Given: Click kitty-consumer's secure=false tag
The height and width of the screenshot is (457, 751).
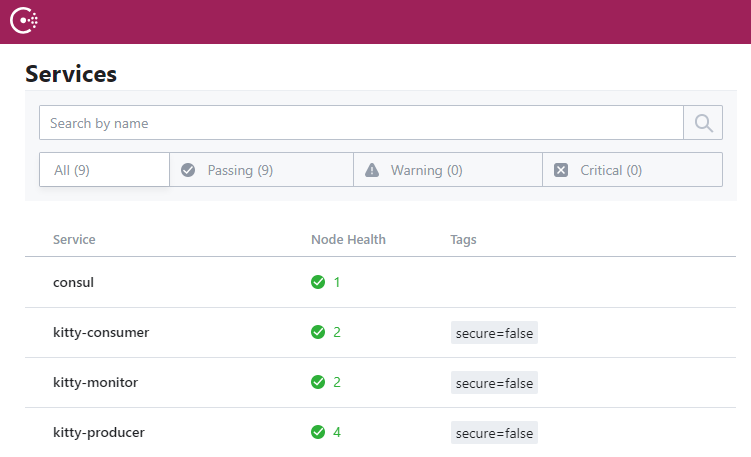Looking at the screenshot, I should [494, 333].
